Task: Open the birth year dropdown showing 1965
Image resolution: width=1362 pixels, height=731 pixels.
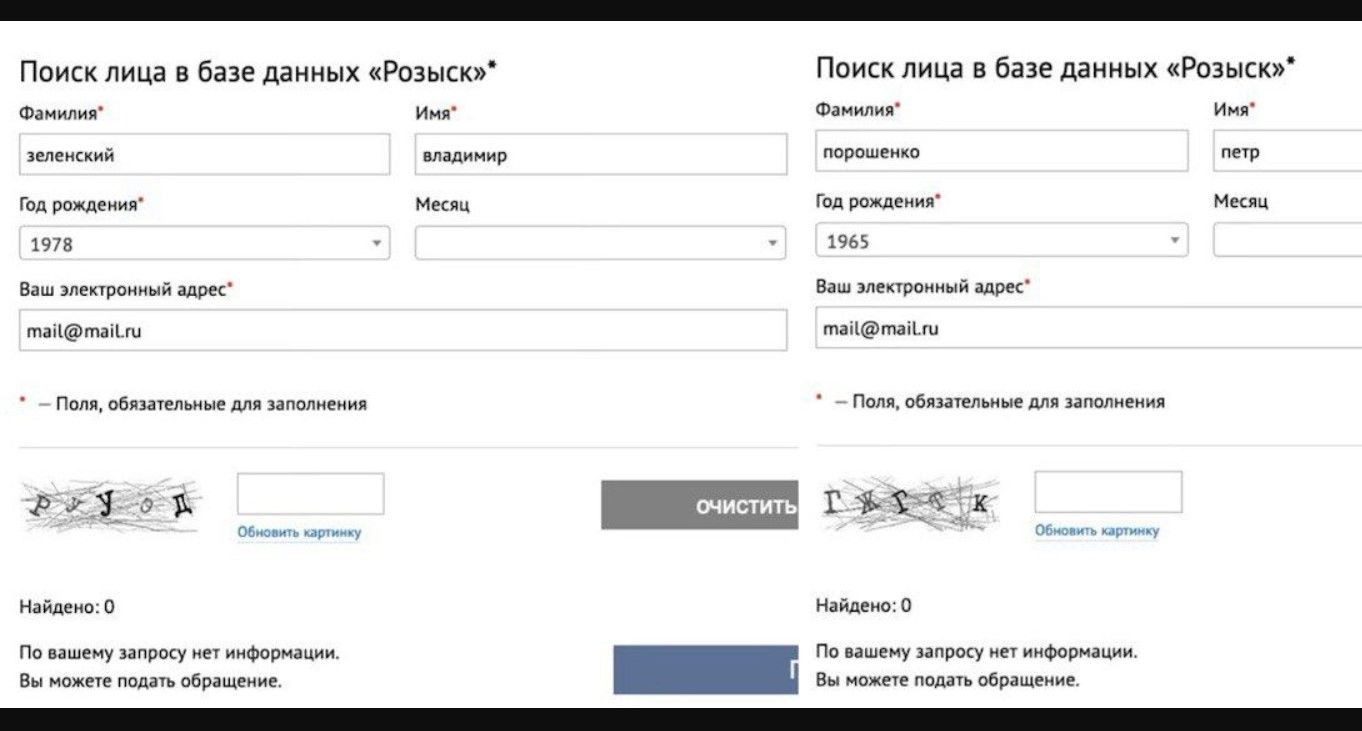Action: point(1001,241)
